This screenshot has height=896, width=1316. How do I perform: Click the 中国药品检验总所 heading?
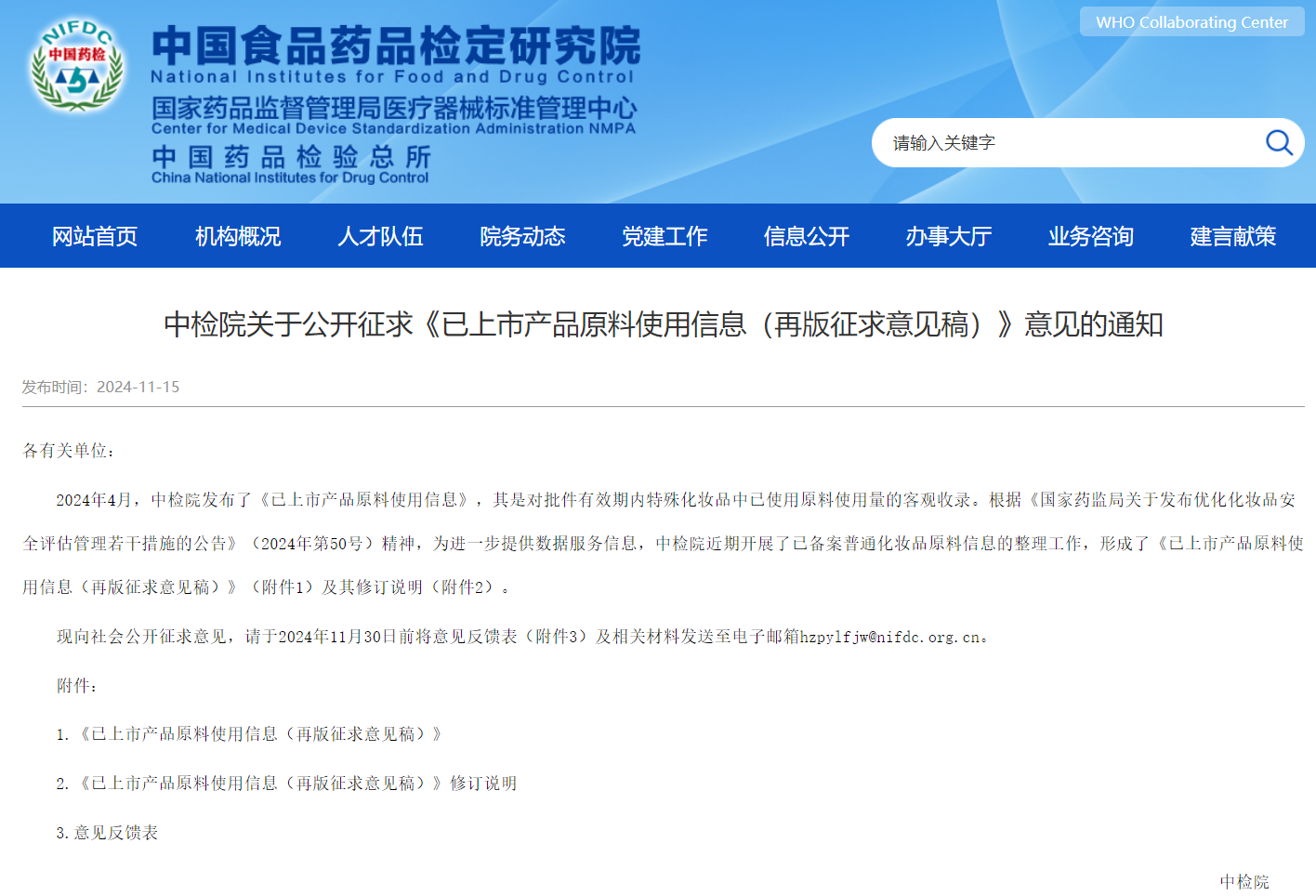tap(291, 156)
